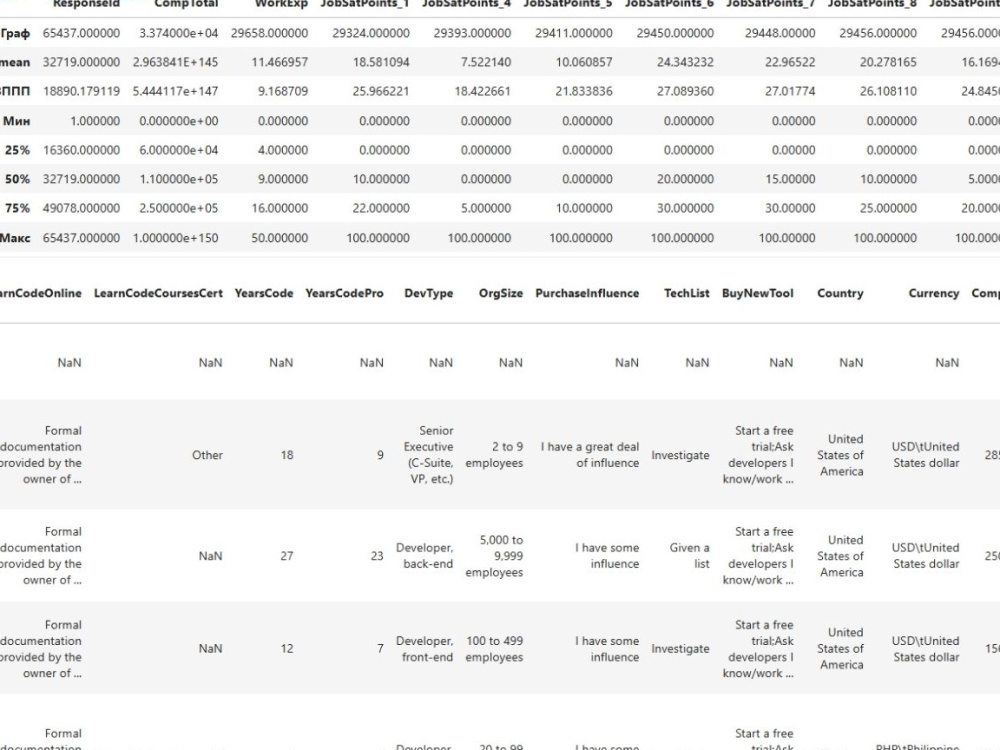The height and width of the screenshot is (750, 1000).
Task: Click 'I have a great deal of influence'
Action: pyautogui.click(x=590, y=455)
